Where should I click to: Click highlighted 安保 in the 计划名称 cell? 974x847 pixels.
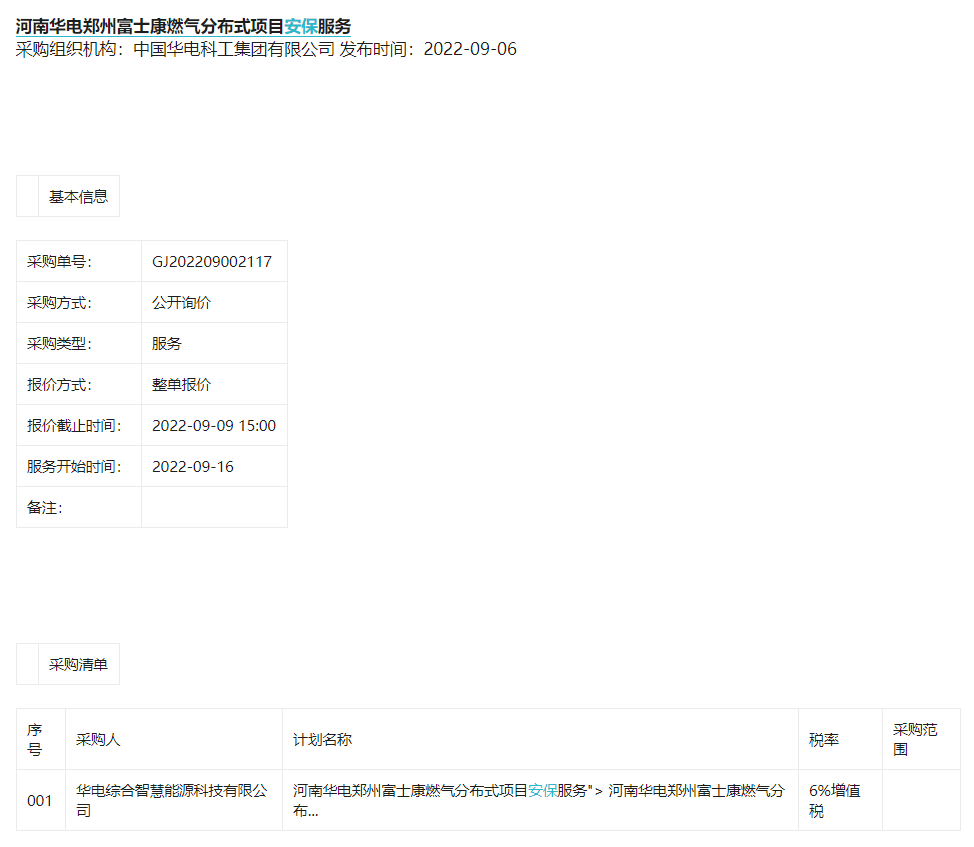[543, 790]
